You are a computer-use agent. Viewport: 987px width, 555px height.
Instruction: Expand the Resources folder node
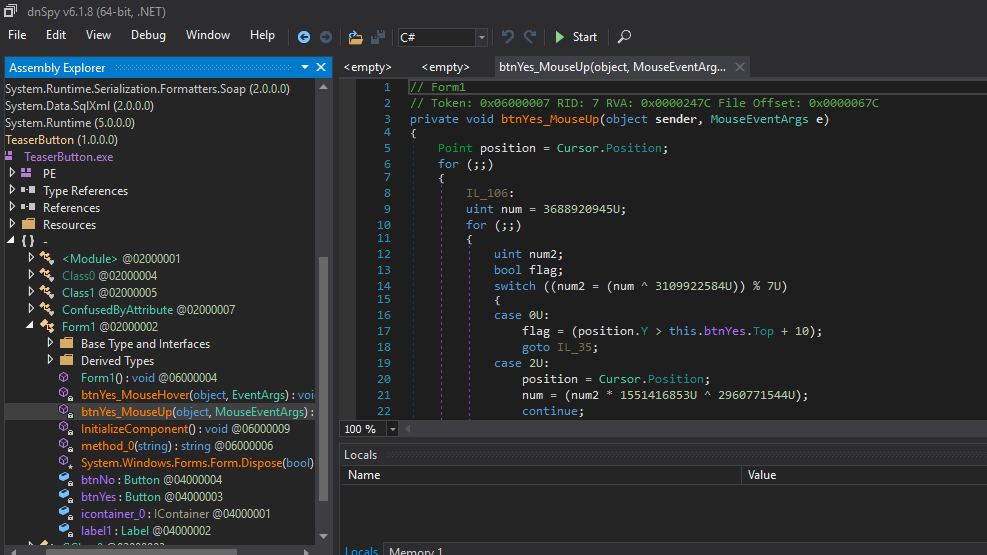point(12,225)
